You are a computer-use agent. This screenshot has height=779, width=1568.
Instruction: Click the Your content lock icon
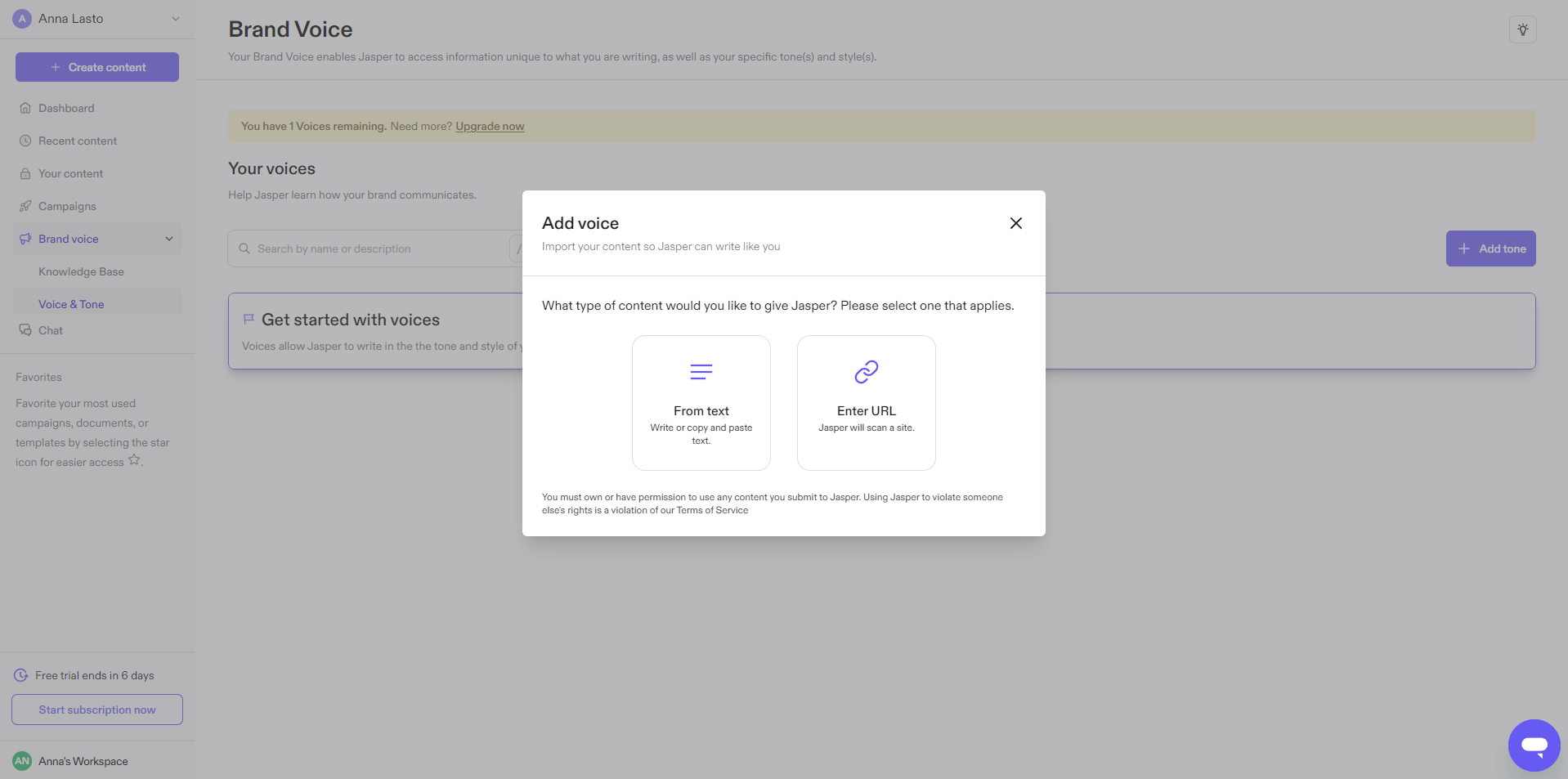coord(25,173)
